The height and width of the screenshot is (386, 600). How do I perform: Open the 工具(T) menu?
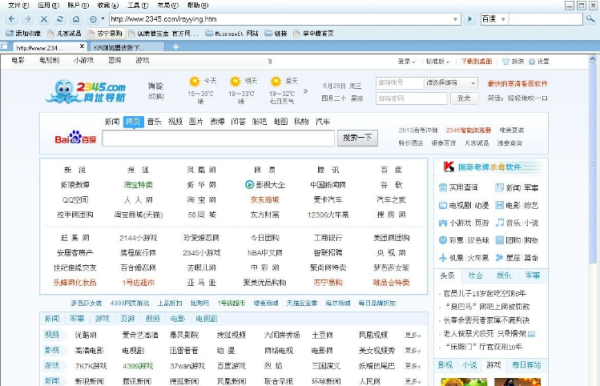point(138,5)
